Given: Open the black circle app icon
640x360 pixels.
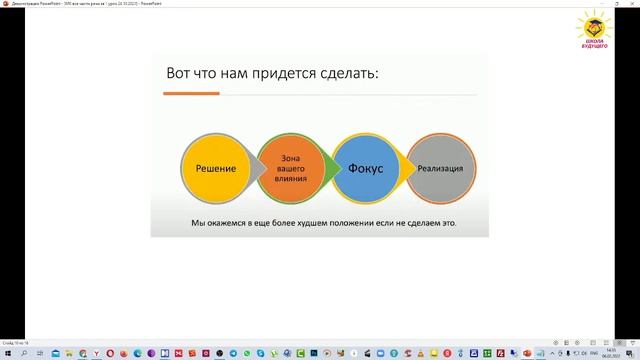Looking at the screenshot, I should [x=219, y=353].
